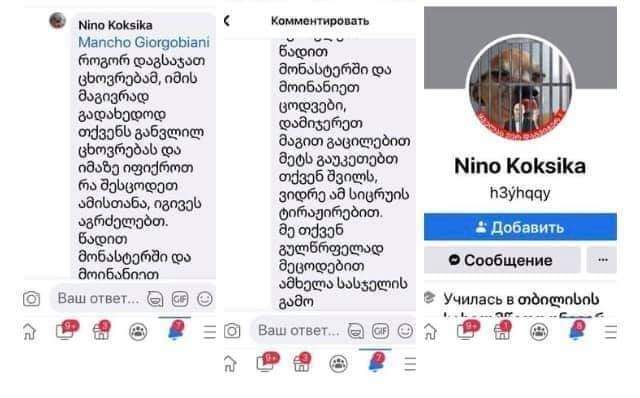Open Nino Koksika commenter name
The height and width of the screenshot is (398, 640).
point(116,25)
